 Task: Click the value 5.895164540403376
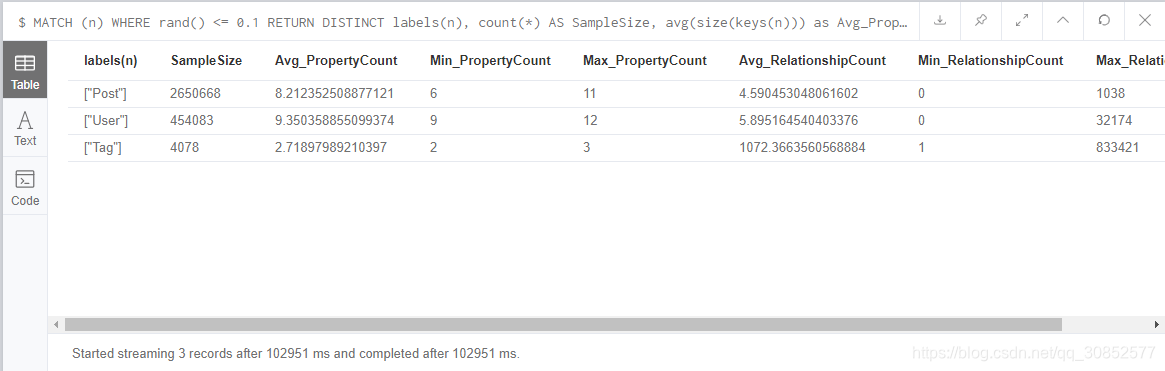[x=799, y=120]
